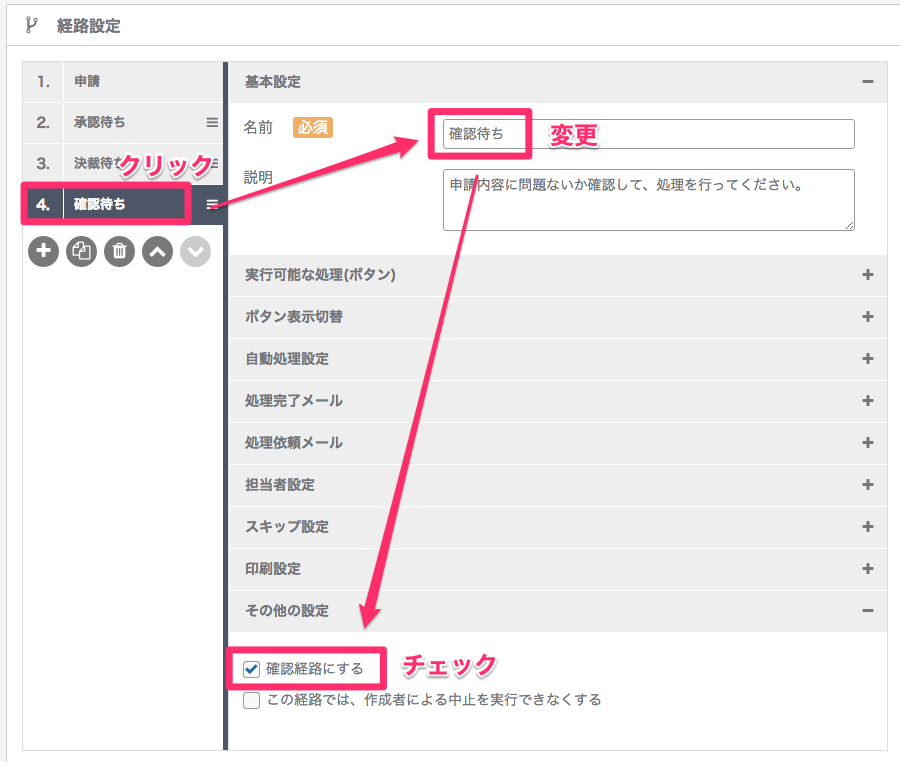Click the 説明 textarea
Screen dimensions: 900x762
coord(649,200)
